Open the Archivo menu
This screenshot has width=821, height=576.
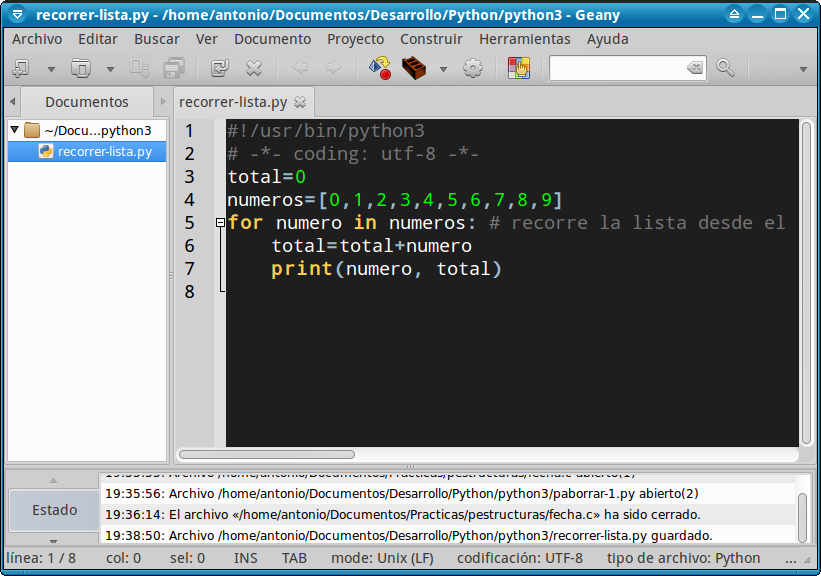click(x=37, y=39)
